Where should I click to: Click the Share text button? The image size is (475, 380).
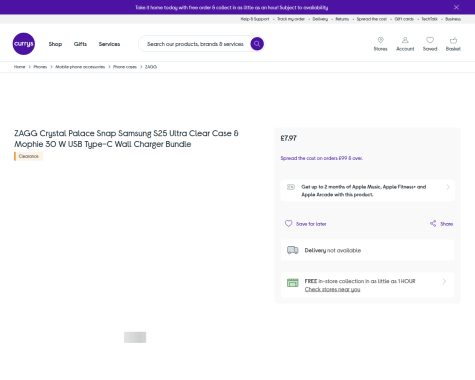point(446,224)
